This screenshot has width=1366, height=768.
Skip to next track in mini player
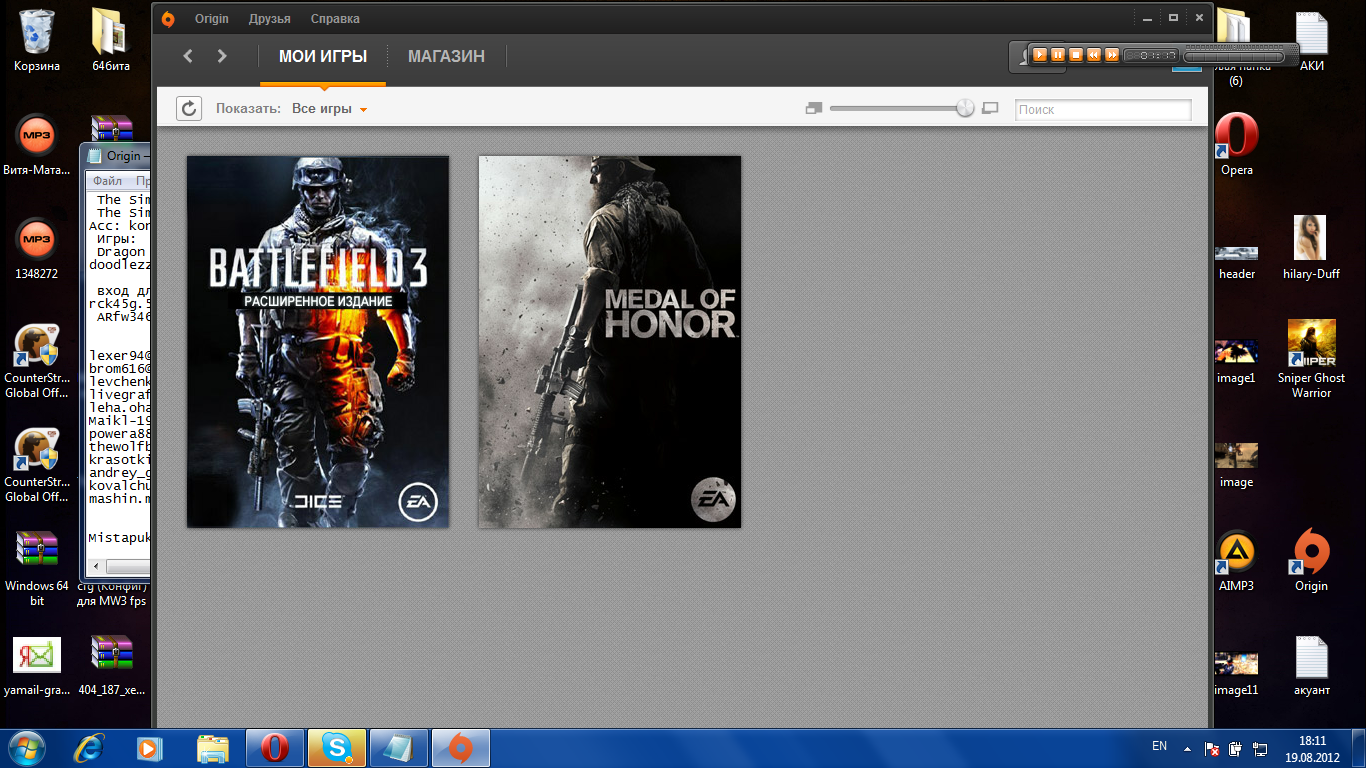(x=1112, y=55)
